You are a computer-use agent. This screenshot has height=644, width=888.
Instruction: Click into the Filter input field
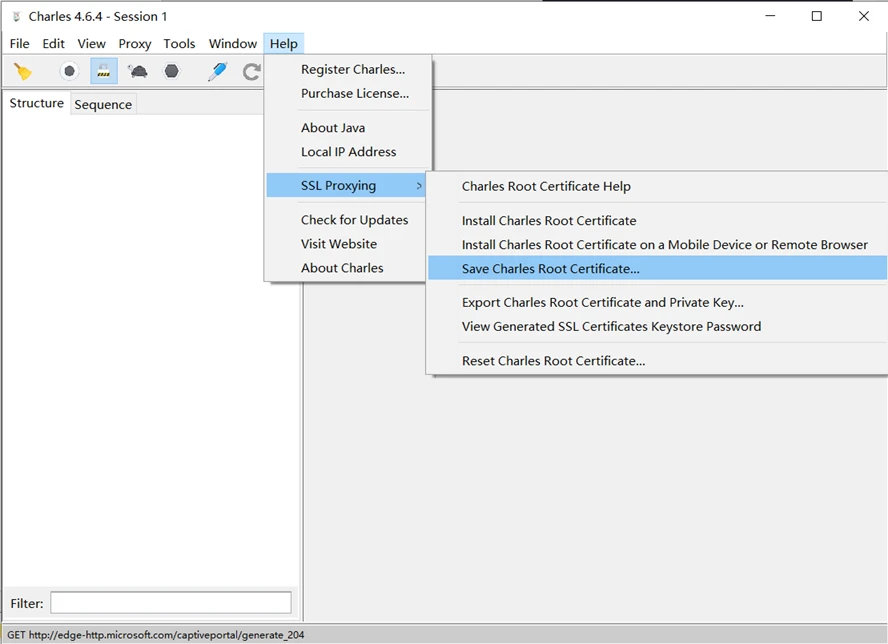tap(171, 603)
